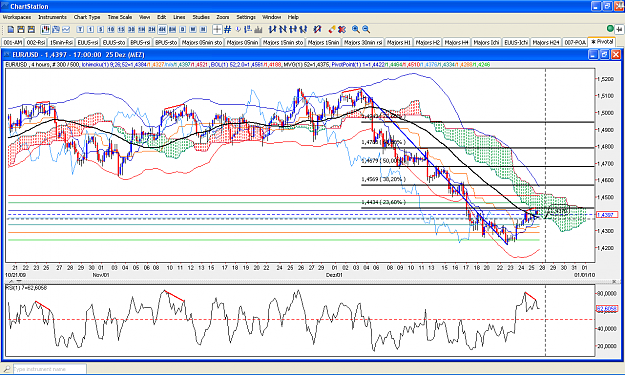The image size is (625, 375).
Task: Select the 5 minute timeframe button
Action: (100, 29)
